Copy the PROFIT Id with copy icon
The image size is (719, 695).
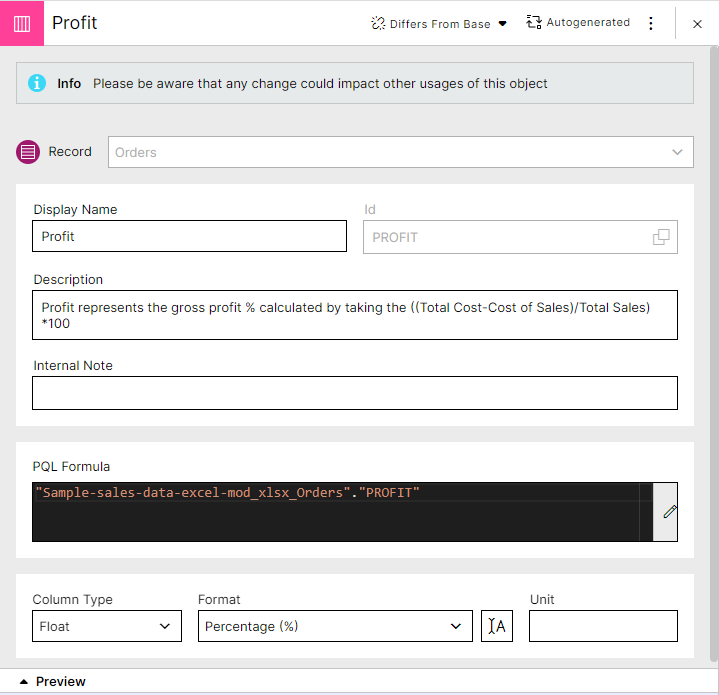coord(660,237)
